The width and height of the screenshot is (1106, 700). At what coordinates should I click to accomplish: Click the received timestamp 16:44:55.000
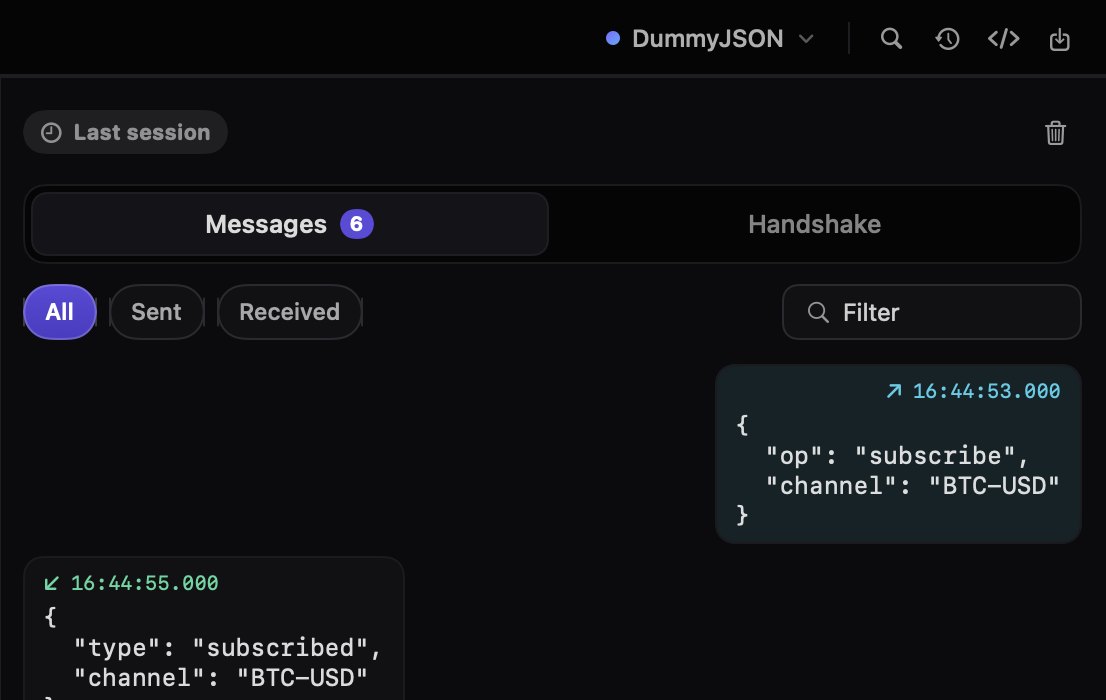point(145,583)
